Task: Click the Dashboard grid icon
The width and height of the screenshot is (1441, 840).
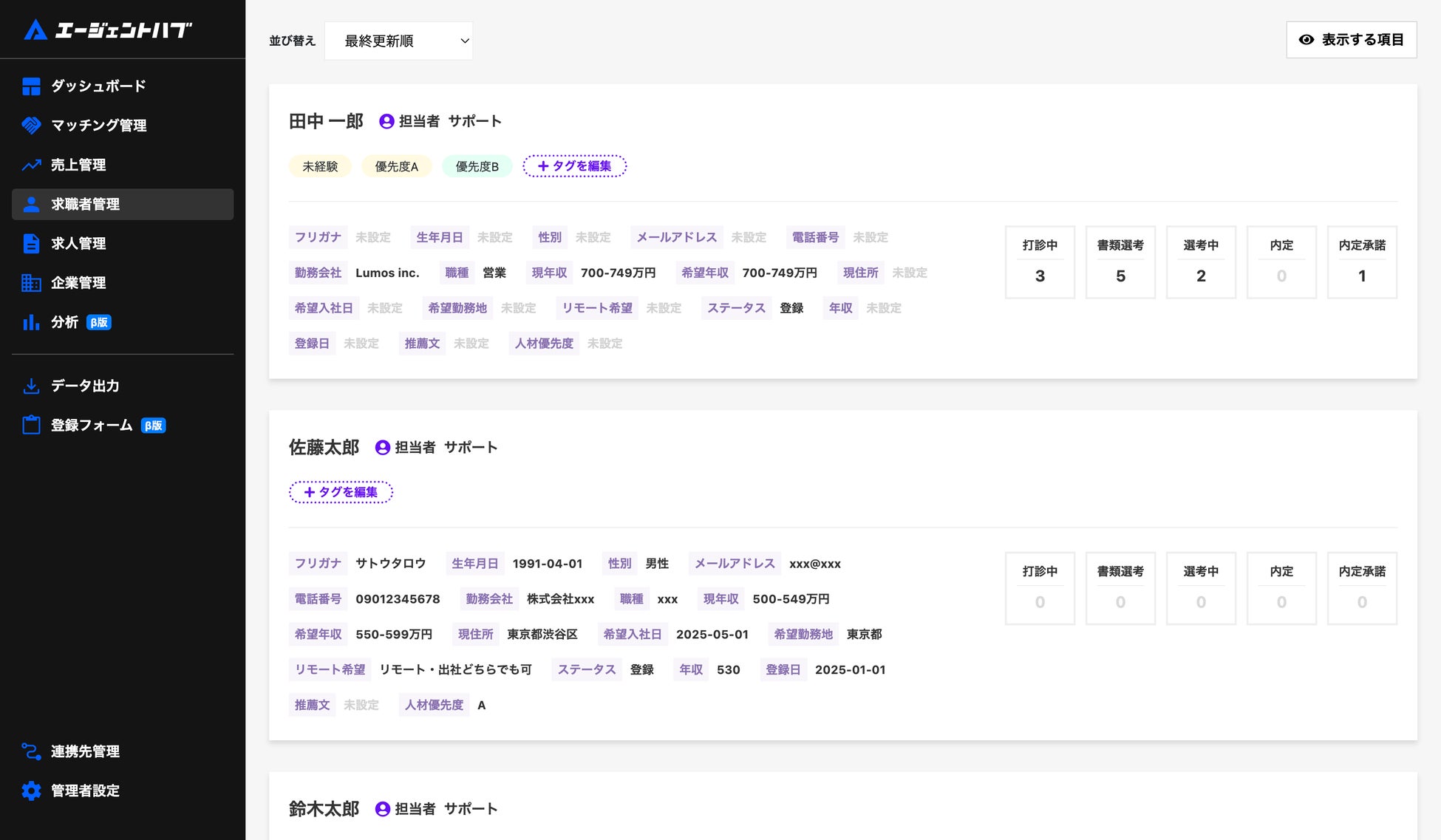Action: point(31,86)
